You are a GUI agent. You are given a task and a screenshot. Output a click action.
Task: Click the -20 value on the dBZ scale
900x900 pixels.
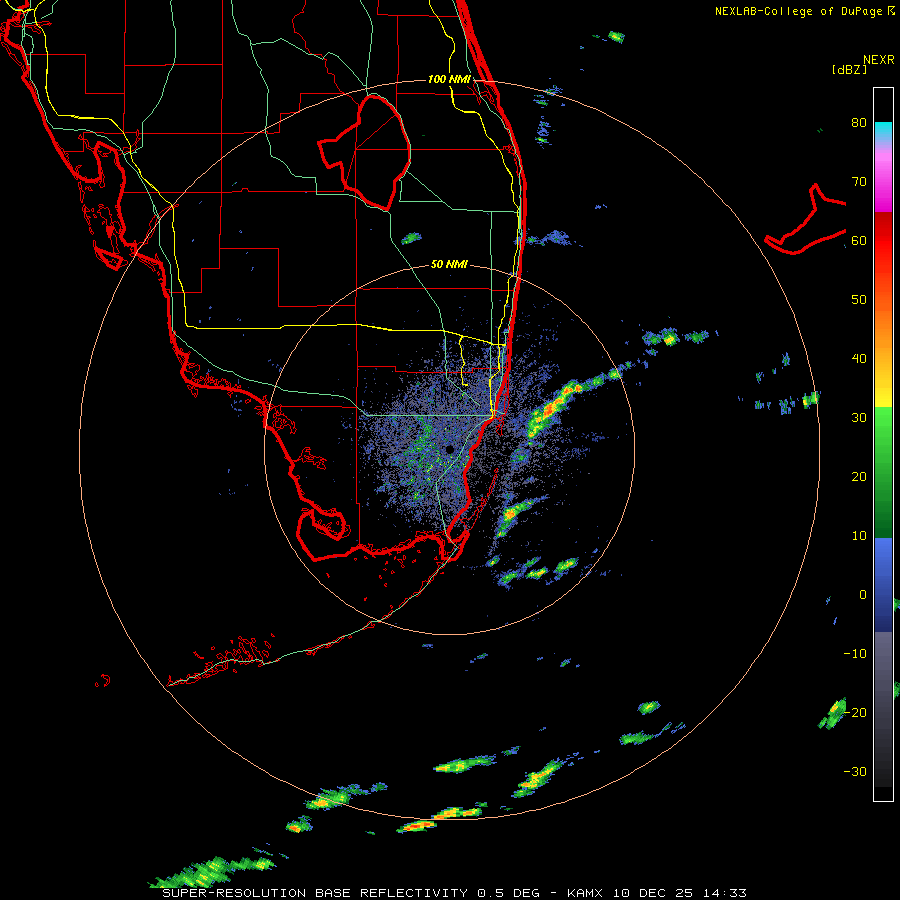tap(855, 713)
